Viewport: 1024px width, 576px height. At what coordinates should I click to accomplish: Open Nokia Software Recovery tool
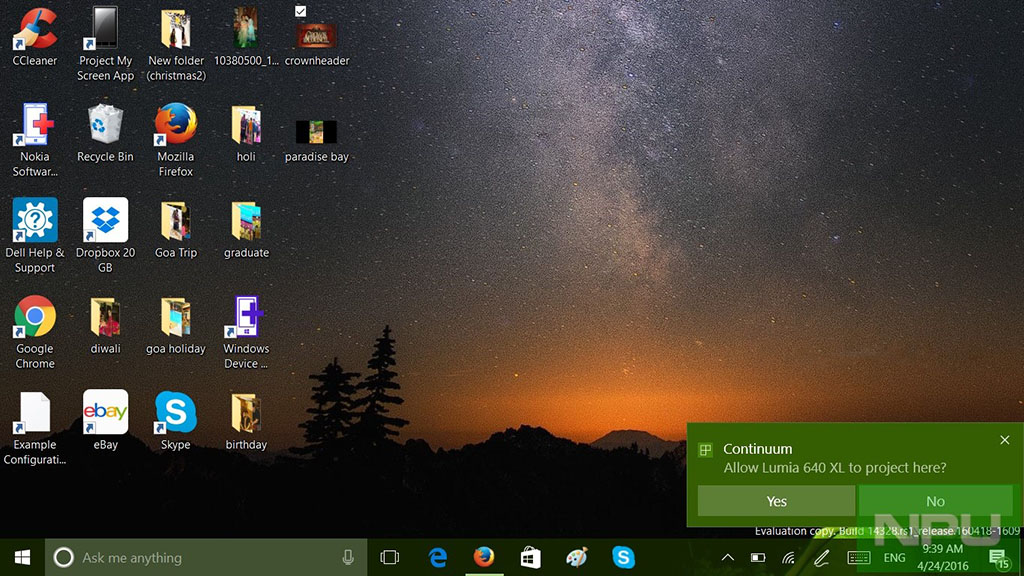pos(34,128)
